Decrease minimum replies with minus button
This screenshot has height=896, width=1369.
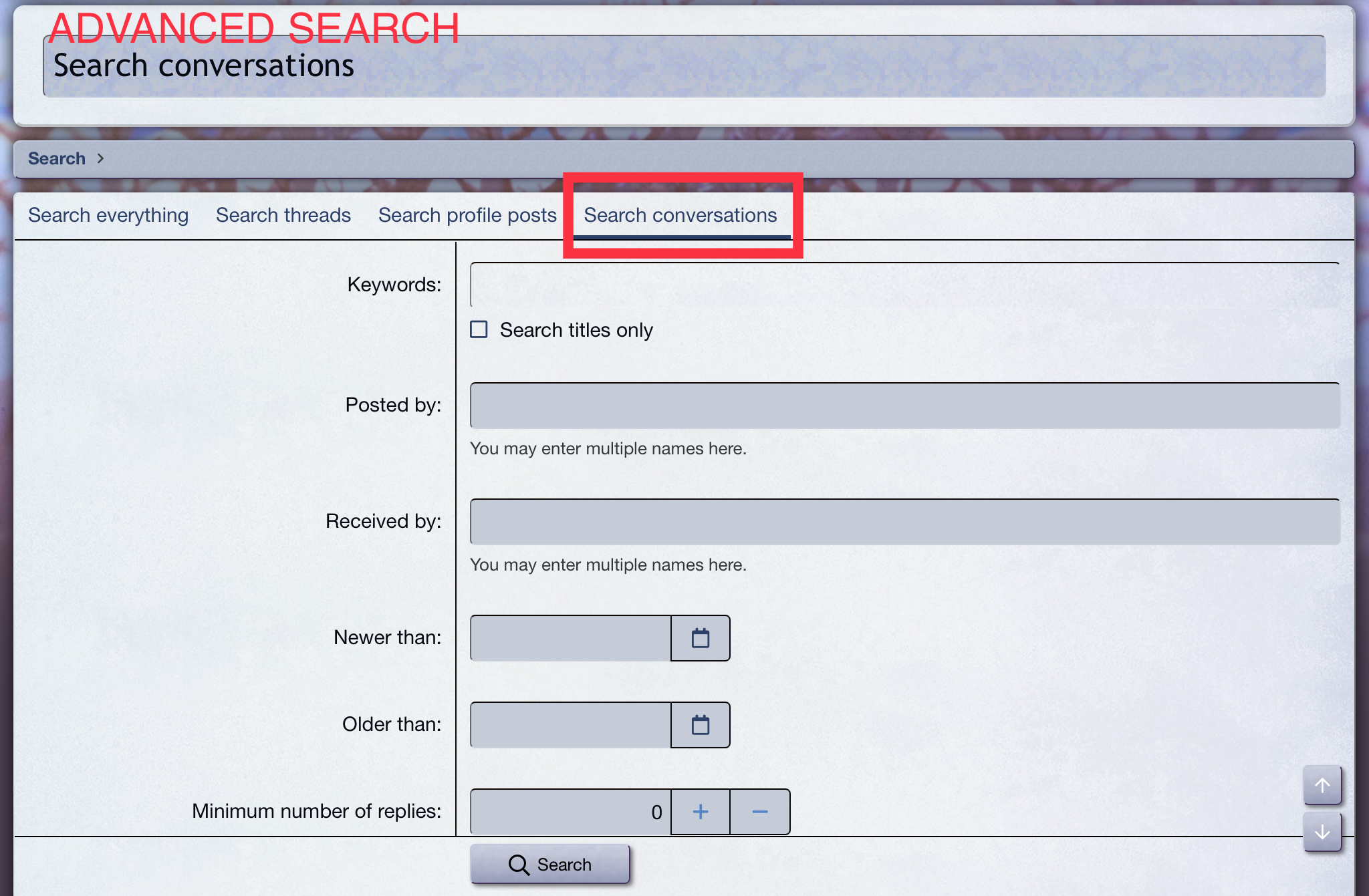(x=760, y=812)
